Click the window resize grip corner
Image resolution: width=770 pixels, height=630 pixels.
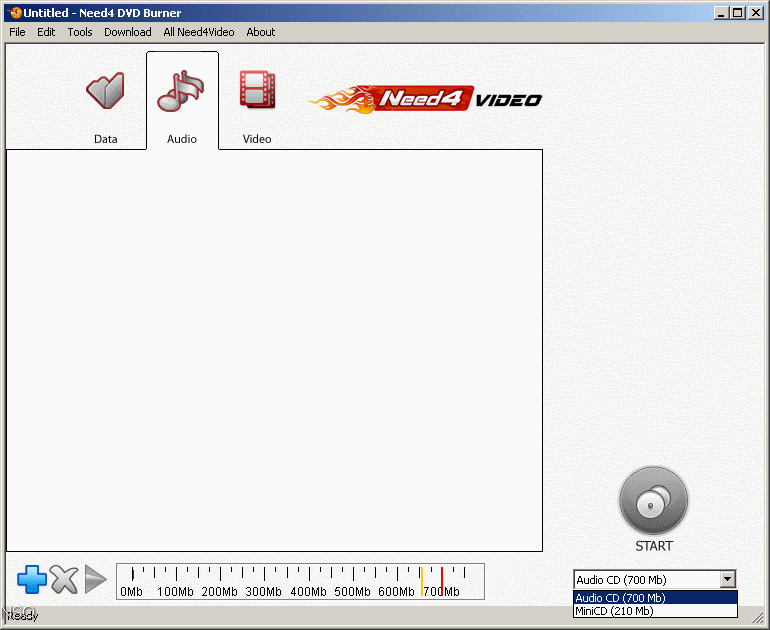758,618
